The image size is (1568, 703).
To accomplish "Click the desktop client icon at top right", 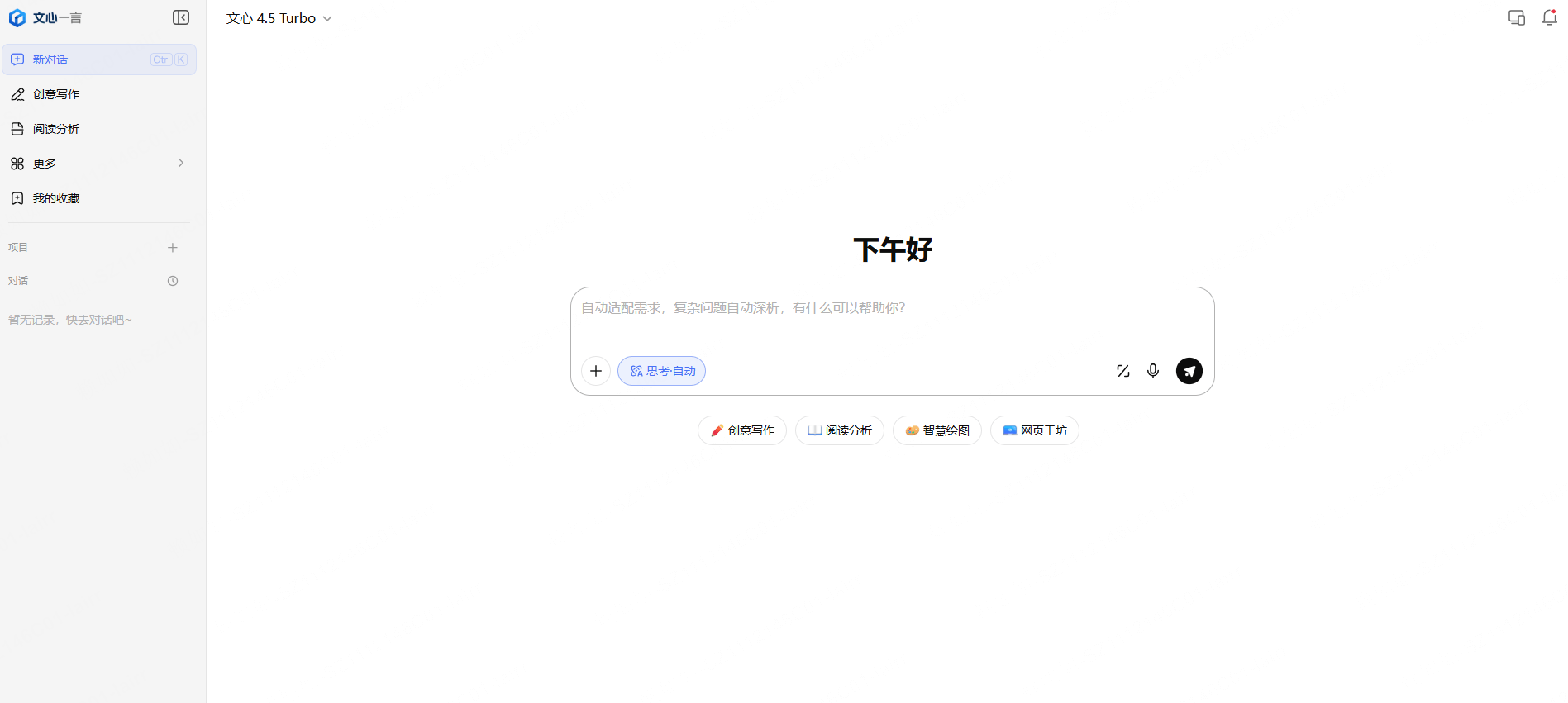I will [x=1517, y=18].
